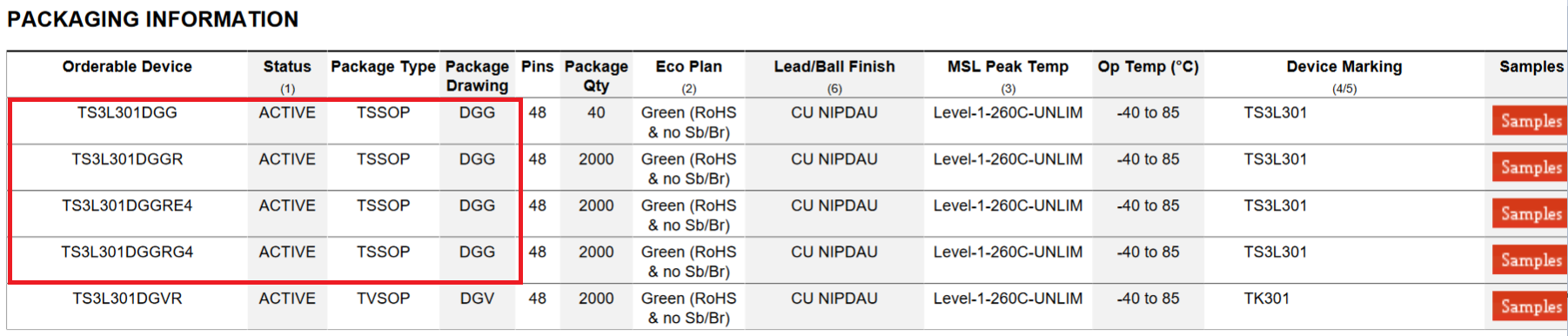This screenshot has height=336, width=1568.
Task: Click the Lead/Ball Finish column header
Action: pyautogui.click(x=834, y=67)
